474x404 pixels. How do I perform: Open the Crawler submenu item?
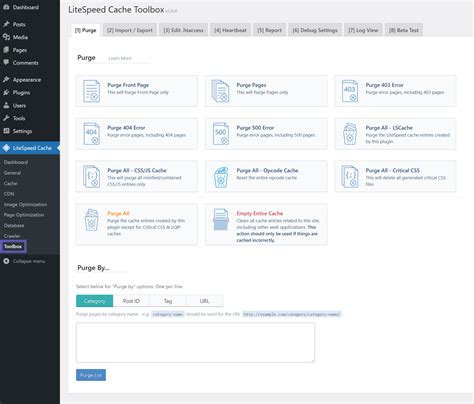coord(12,236)
